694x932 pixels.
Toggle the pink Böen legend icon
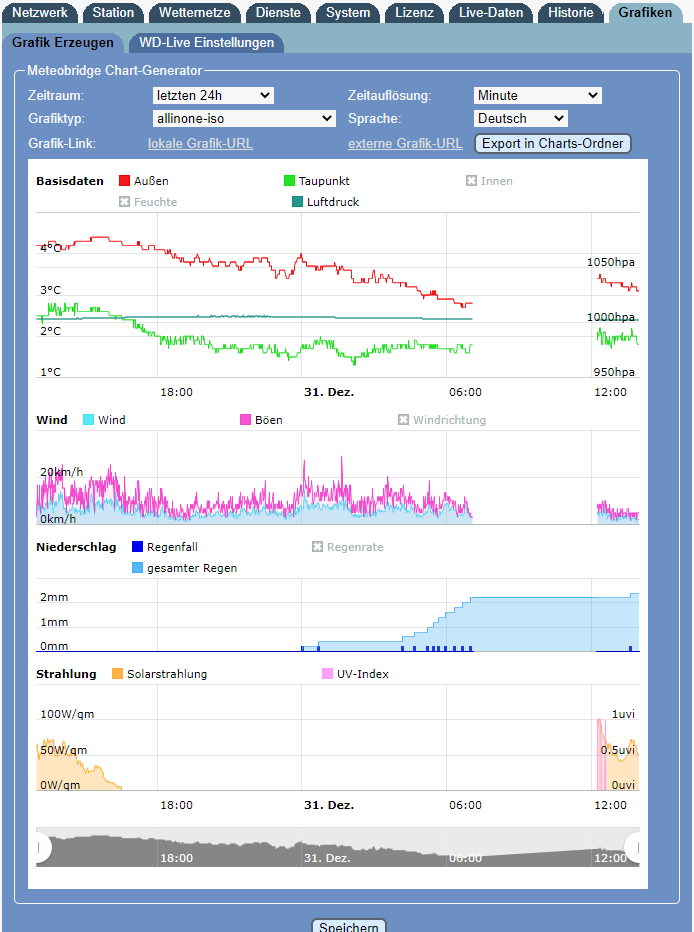tap(246, 420)
